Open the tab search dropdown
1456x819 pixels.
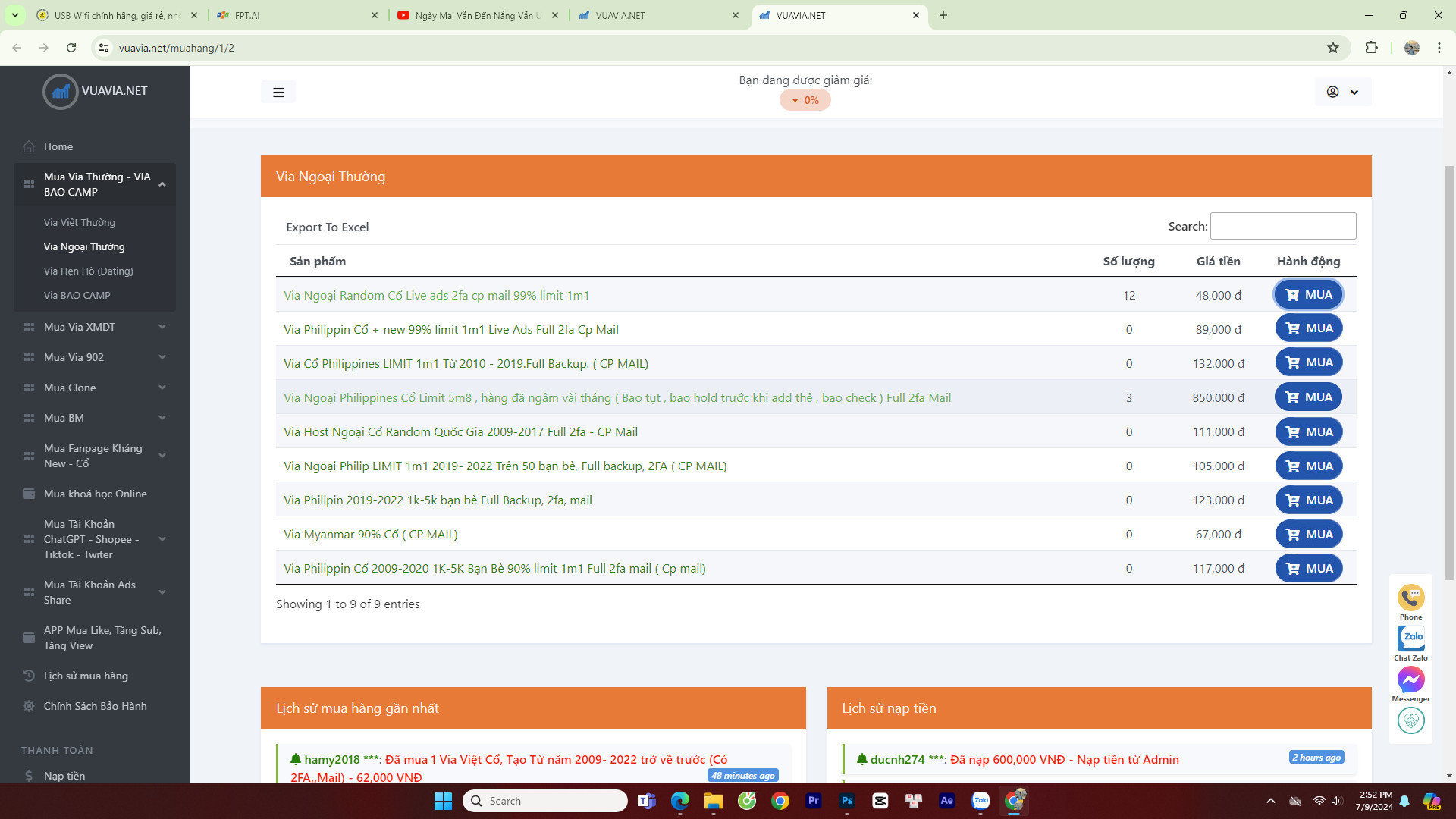[x=15, y=15]
